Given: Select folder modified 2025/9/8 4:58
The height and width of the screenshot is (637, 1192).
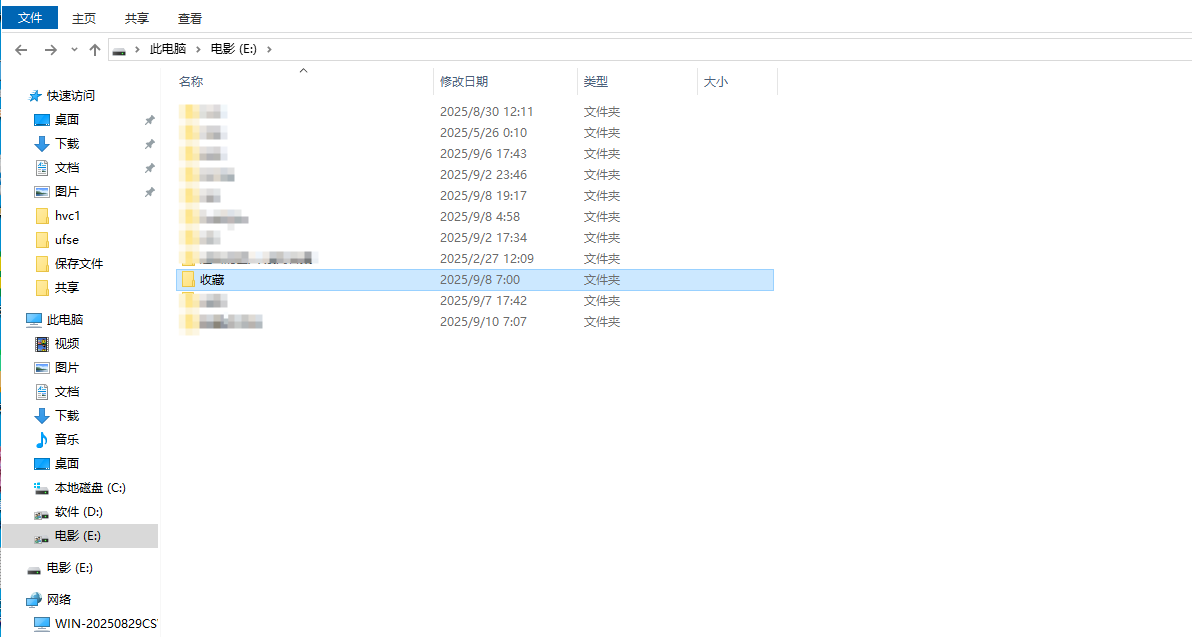Looking at the screenshot, I should (x=475, y=217).
